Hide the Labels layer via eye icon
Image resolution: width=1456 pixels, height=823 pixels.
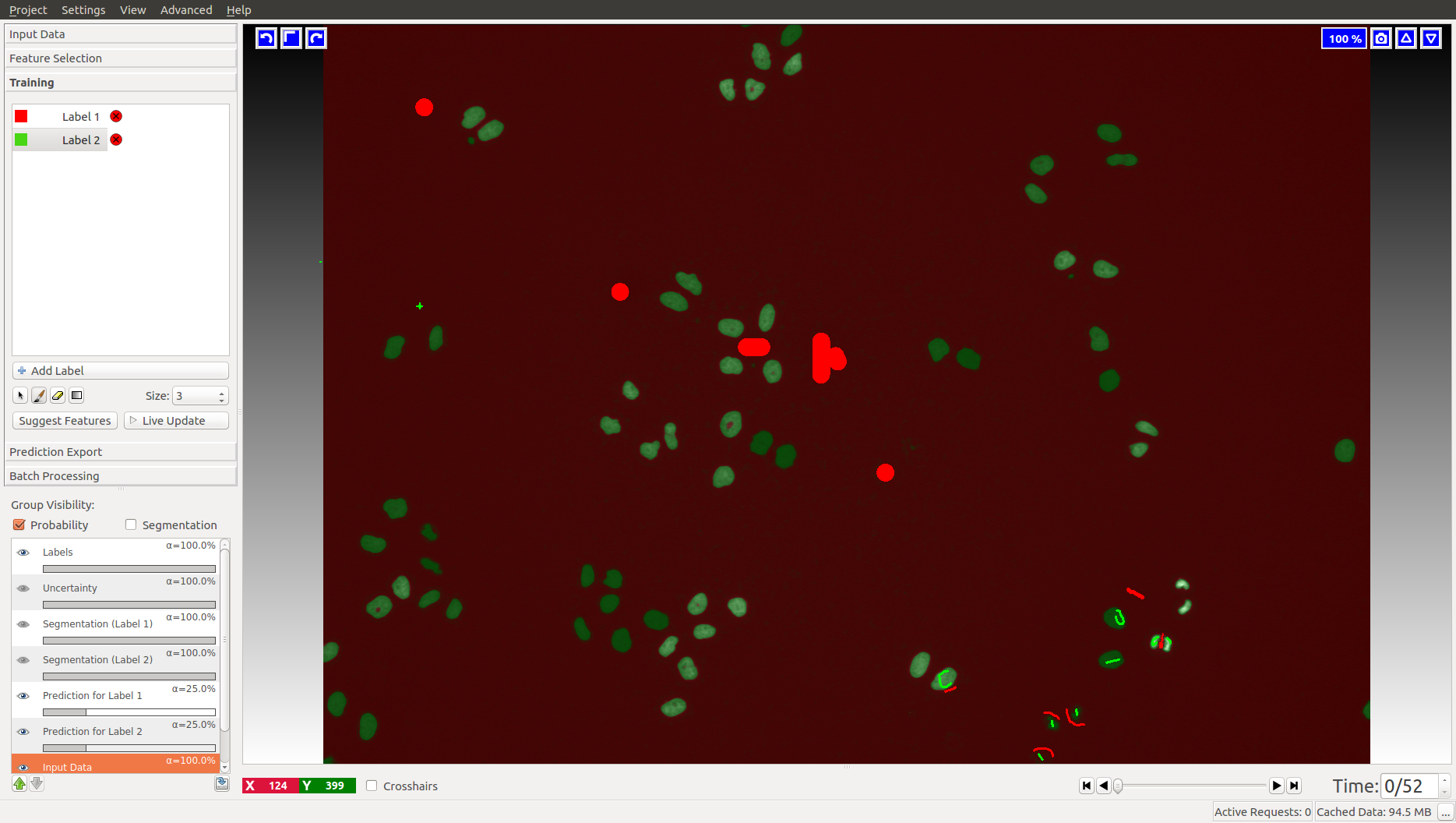[23, 553]
